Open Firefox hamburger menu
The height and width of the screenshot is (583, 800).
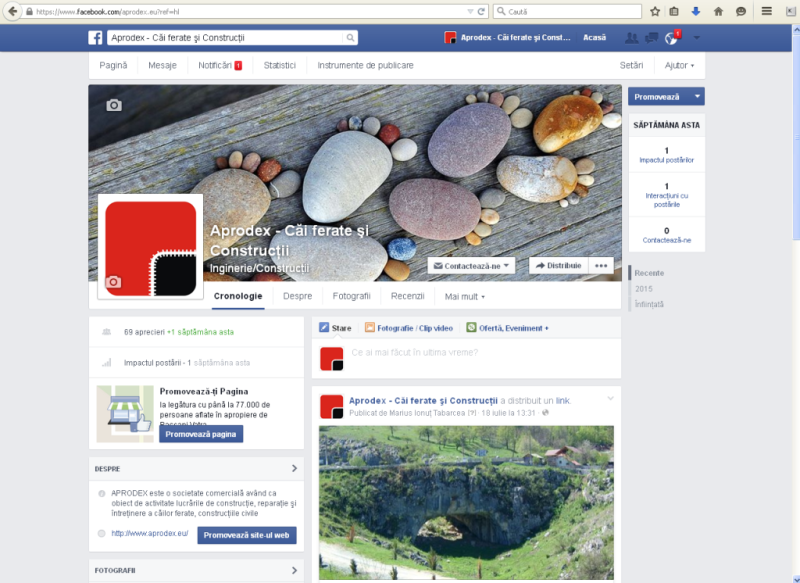tap(767, 11)
